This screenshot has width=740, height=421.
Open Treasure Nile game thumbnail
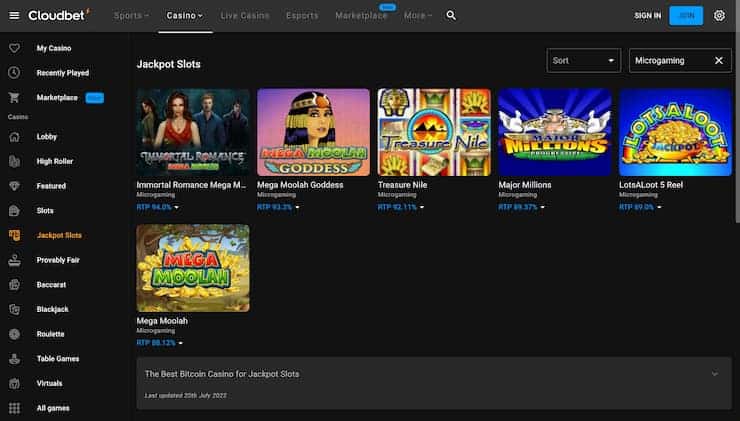(x=434, y=132)
